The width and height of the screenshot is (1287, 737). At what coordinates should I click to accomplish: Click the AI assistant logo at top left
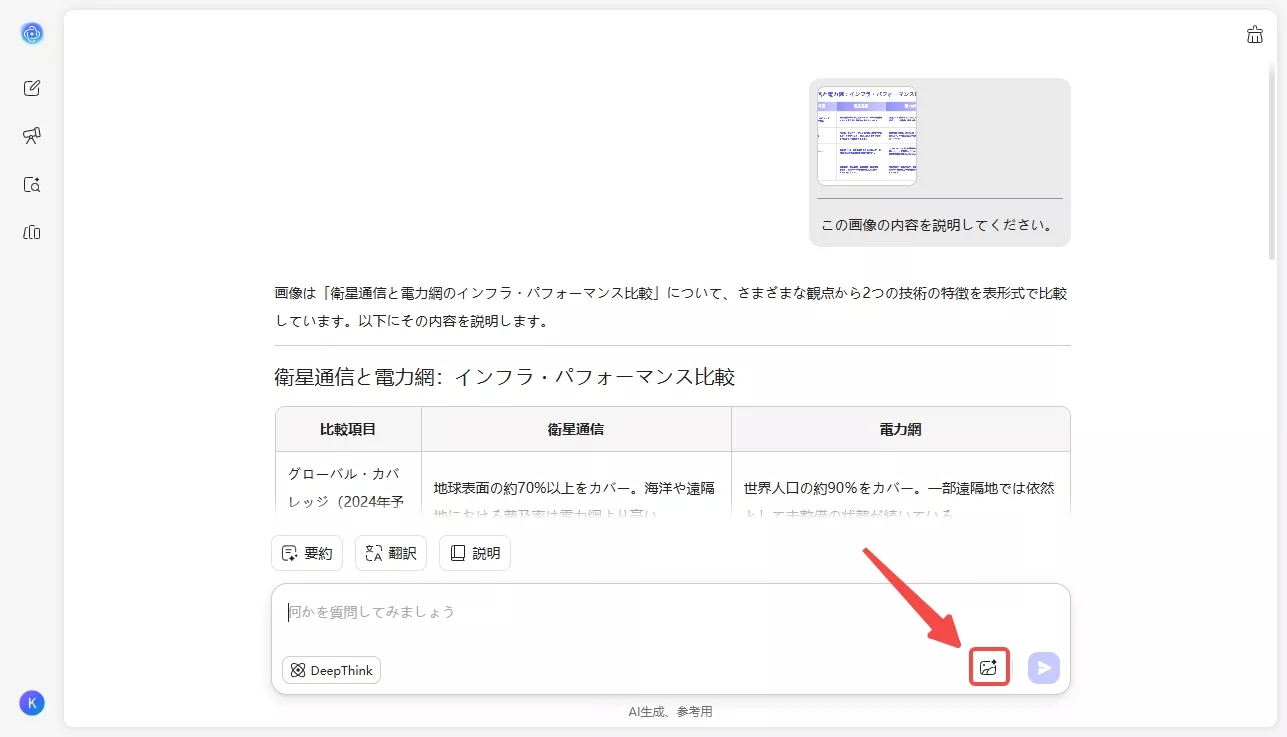pos(31,33)
